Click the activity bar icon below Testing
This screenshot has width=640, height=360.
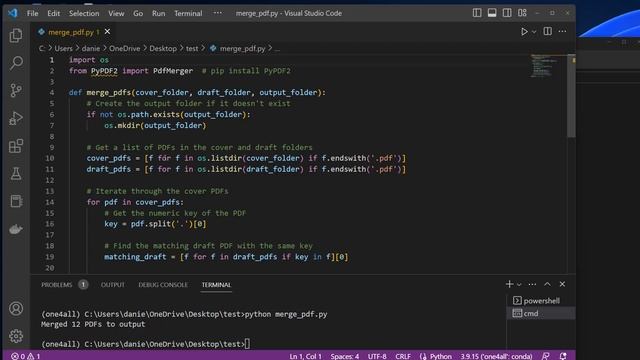coord(16,201)
